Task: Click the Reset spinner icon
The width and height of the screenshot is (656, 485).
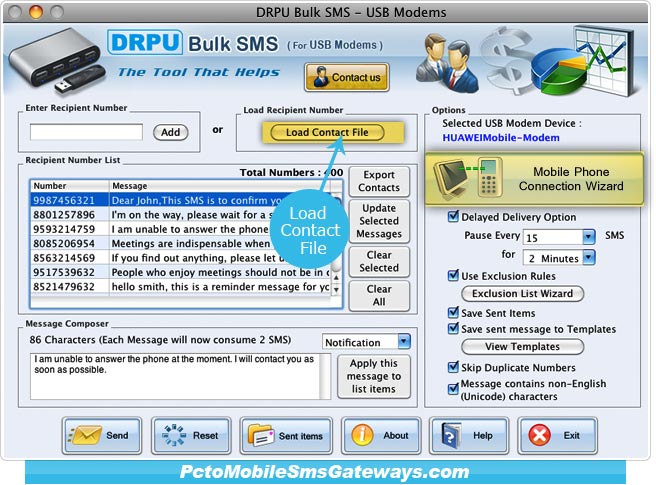Action: [x=174, y=435]
